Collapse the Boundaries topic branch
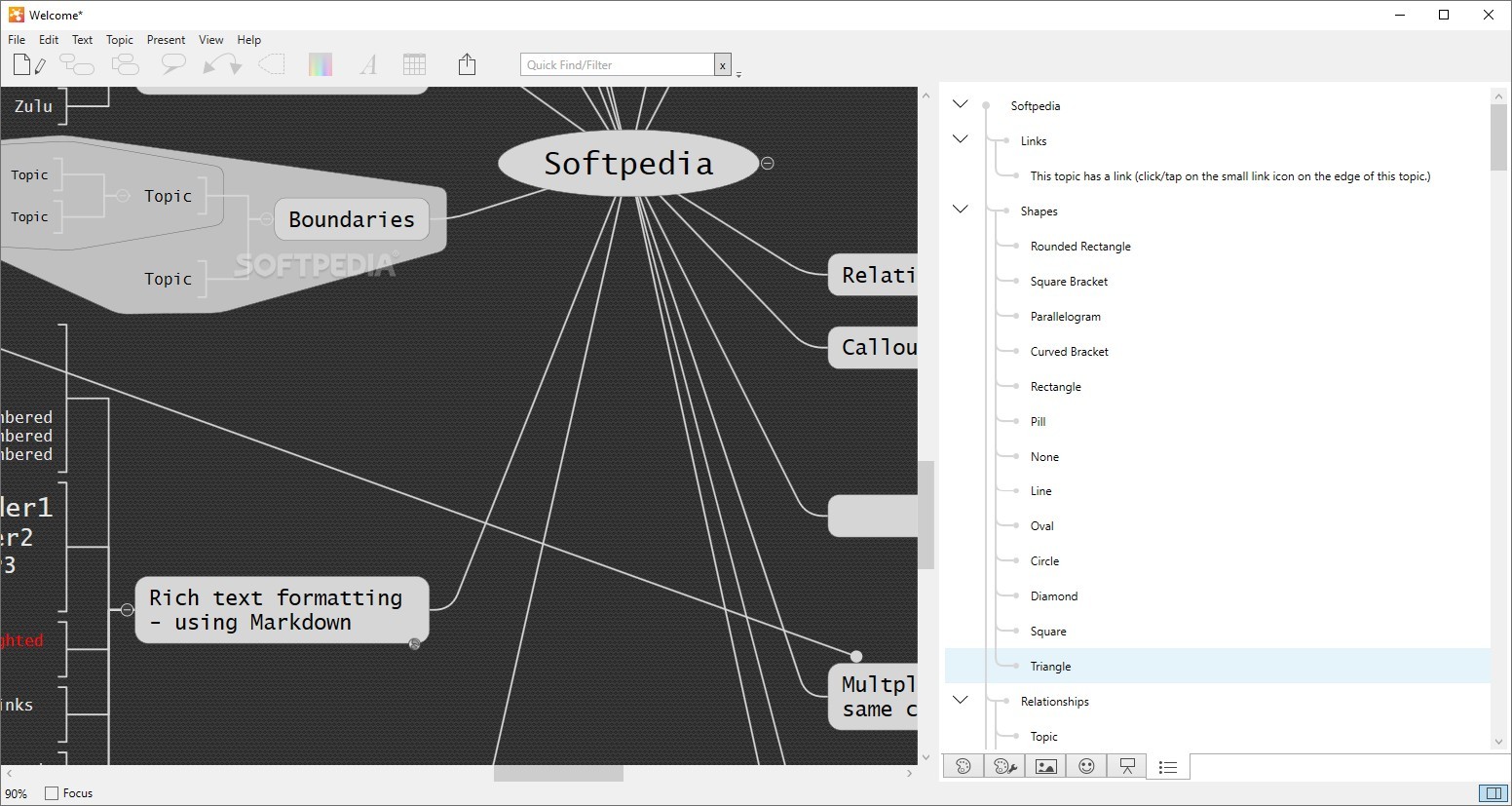 tap(266, 219)
